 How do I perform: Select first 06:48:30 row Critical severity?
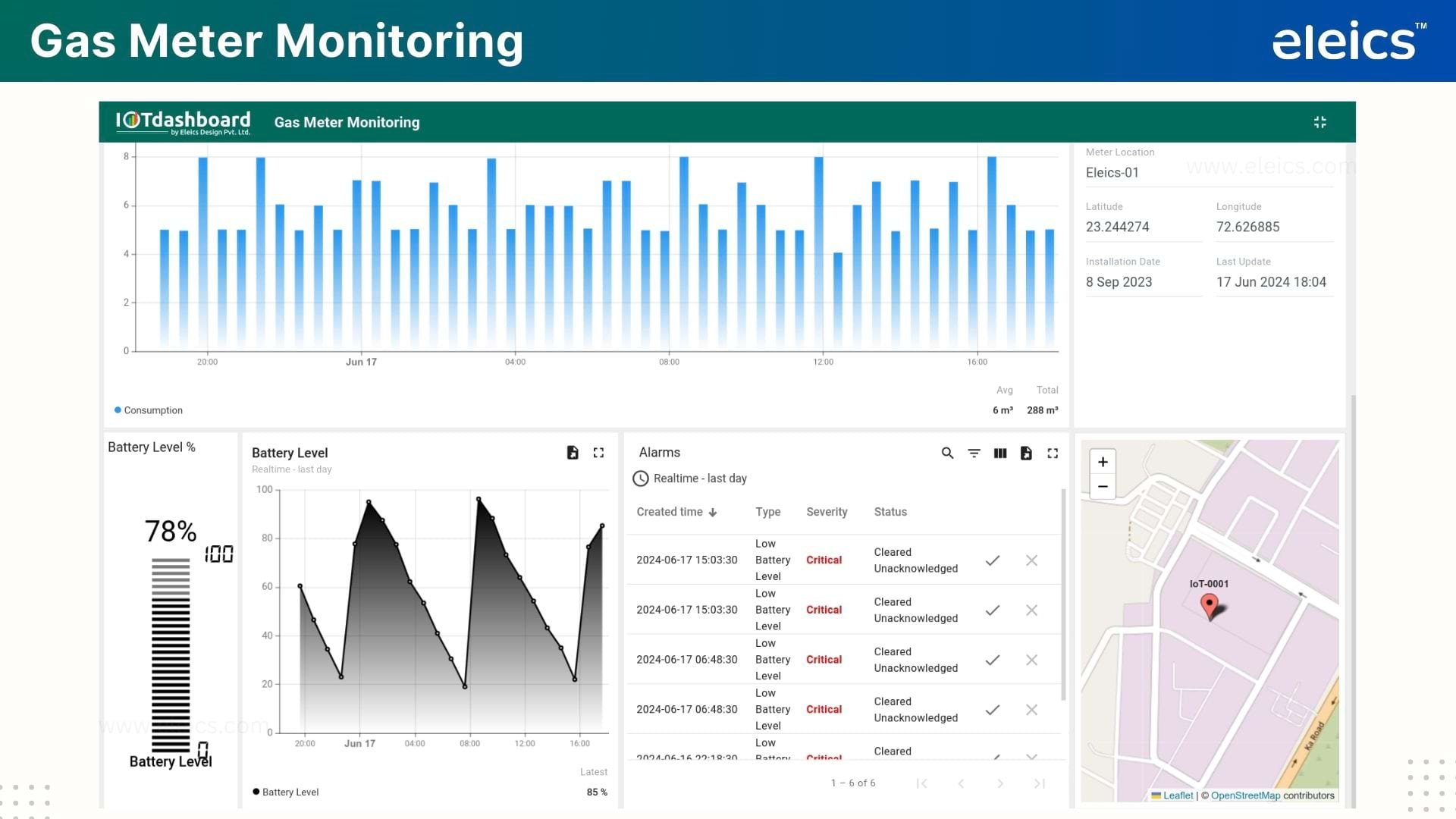click(824, 660)
